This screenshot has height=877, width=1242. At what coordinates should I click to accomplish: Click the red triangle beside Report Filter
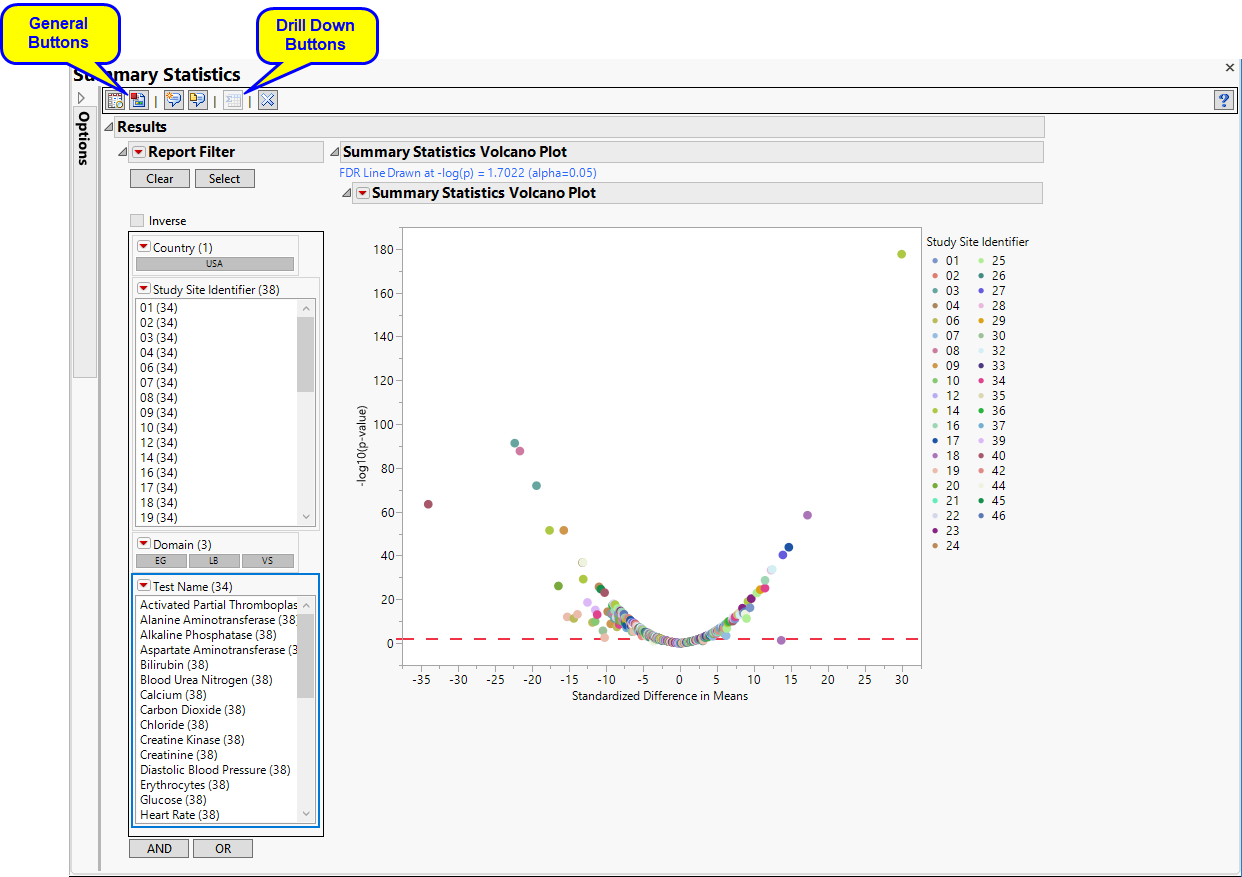139,152
